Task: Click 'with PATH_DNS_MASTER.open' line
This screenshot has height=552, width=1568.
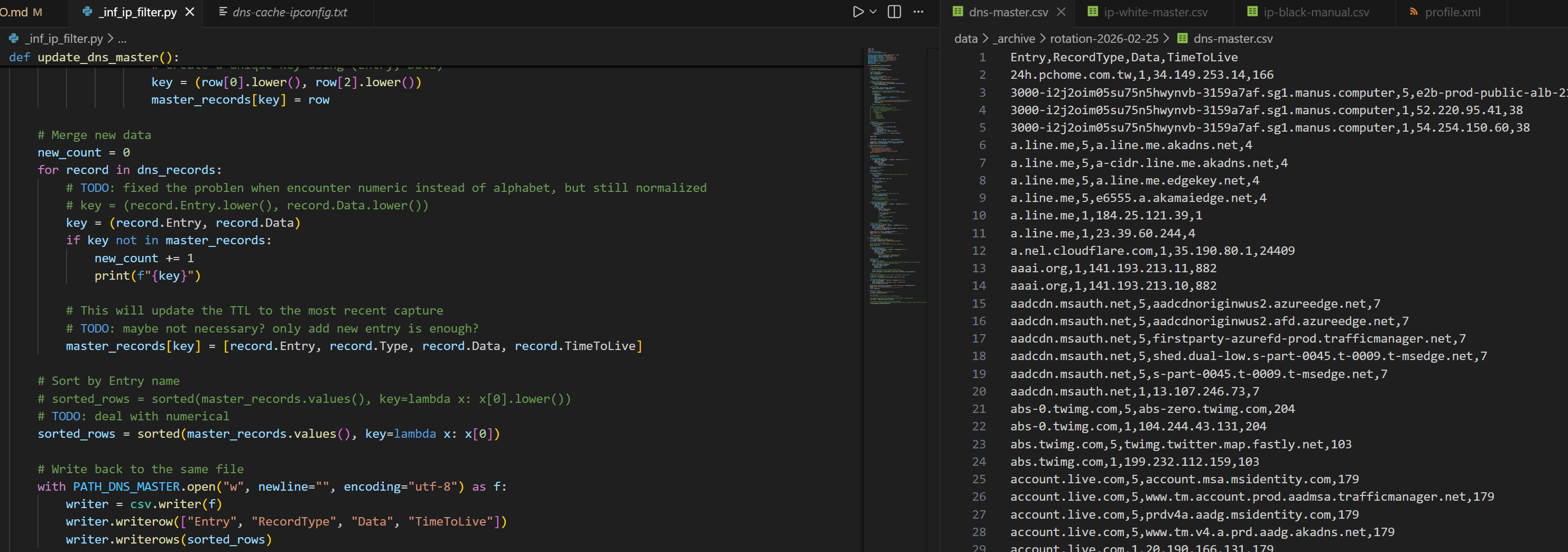Action: coord(272,487)
